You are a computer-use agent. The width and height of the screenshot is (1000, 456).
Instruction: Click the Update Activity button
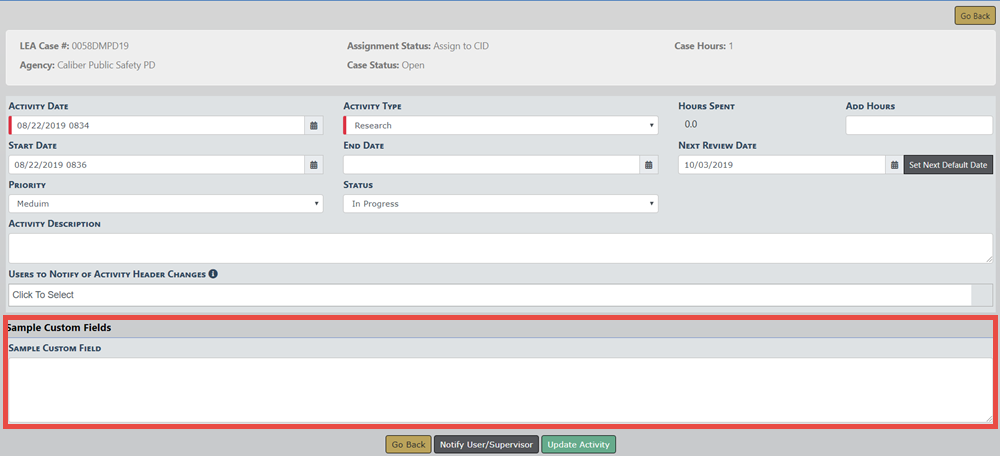tap(579, 444)
